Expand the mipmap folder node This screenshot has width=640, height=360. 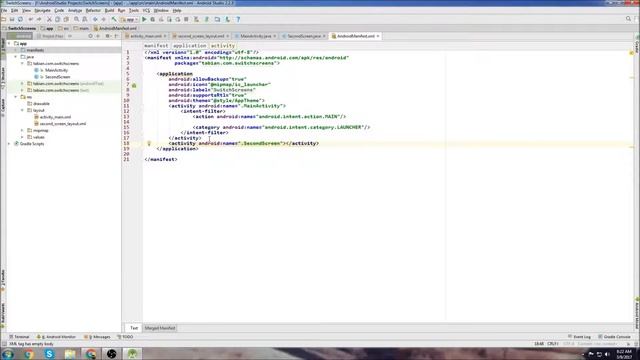(22, 130)
